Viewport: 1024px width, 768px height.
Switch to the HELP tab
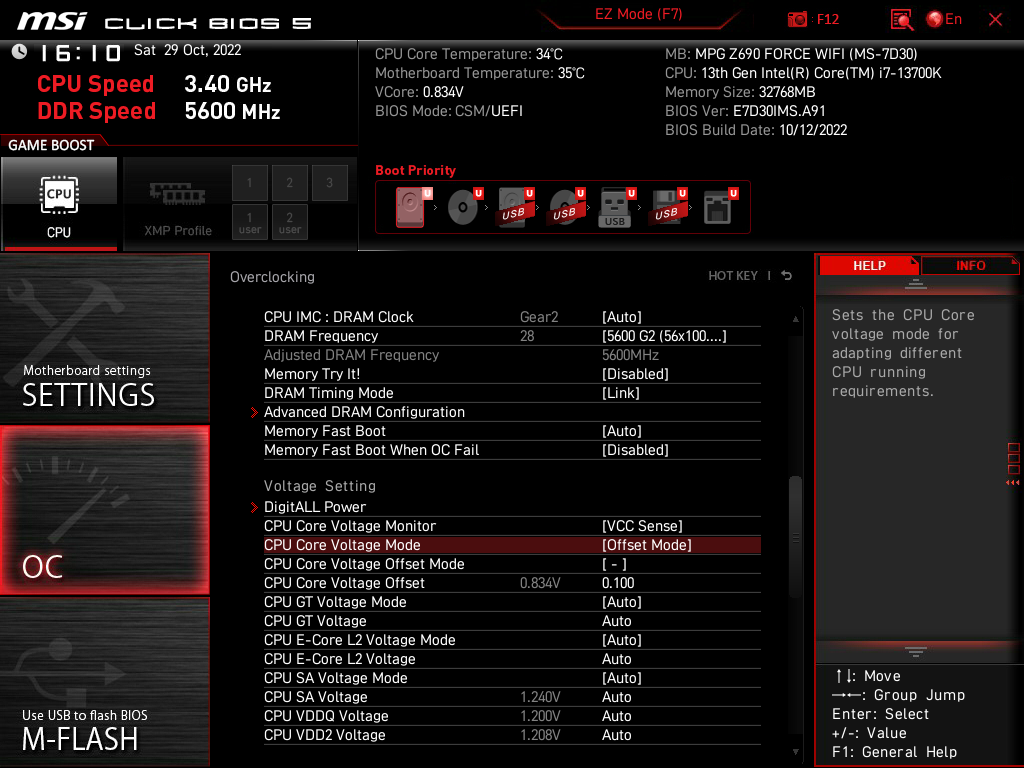click(868, 265)
